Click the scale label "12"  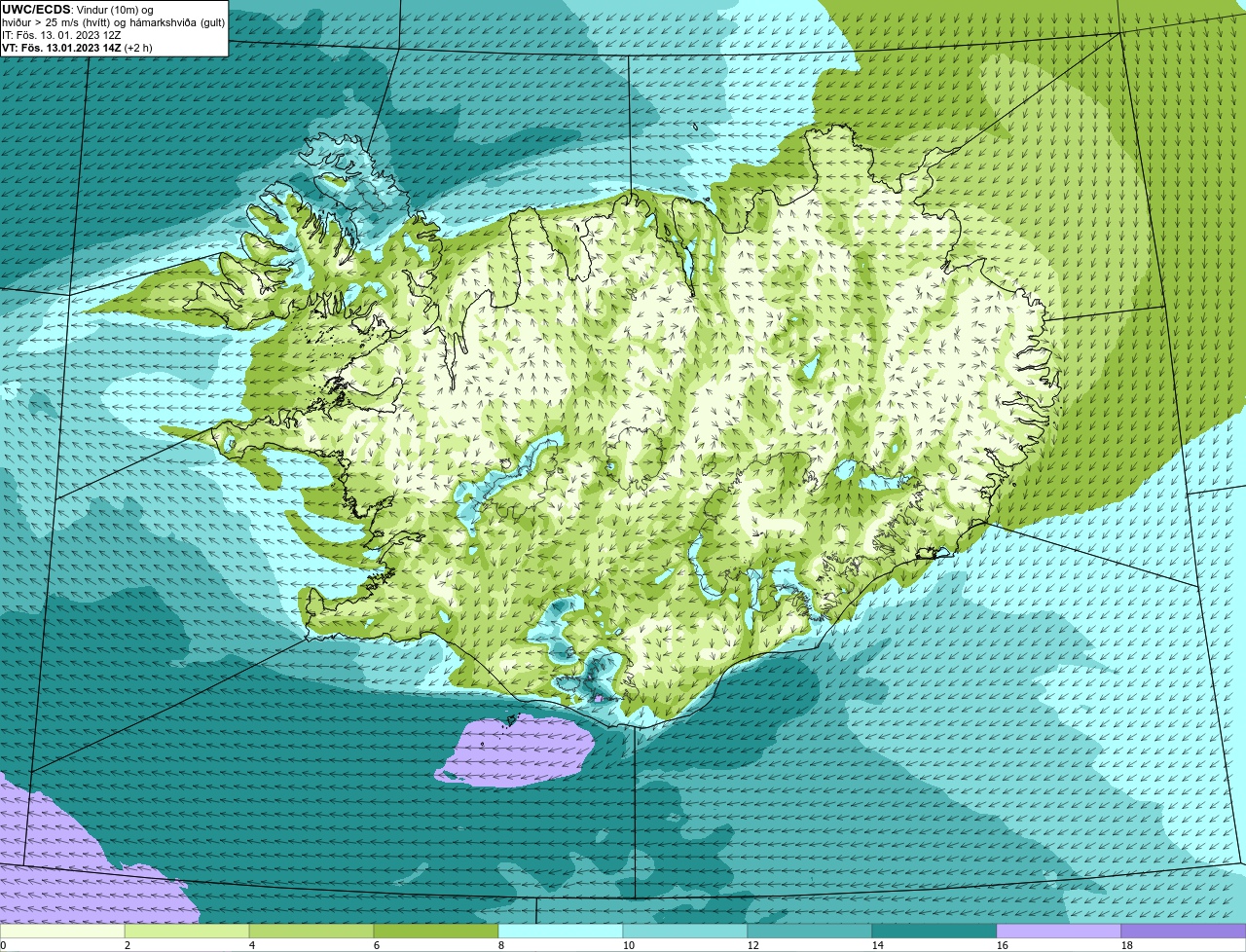(x=753, y=945)
